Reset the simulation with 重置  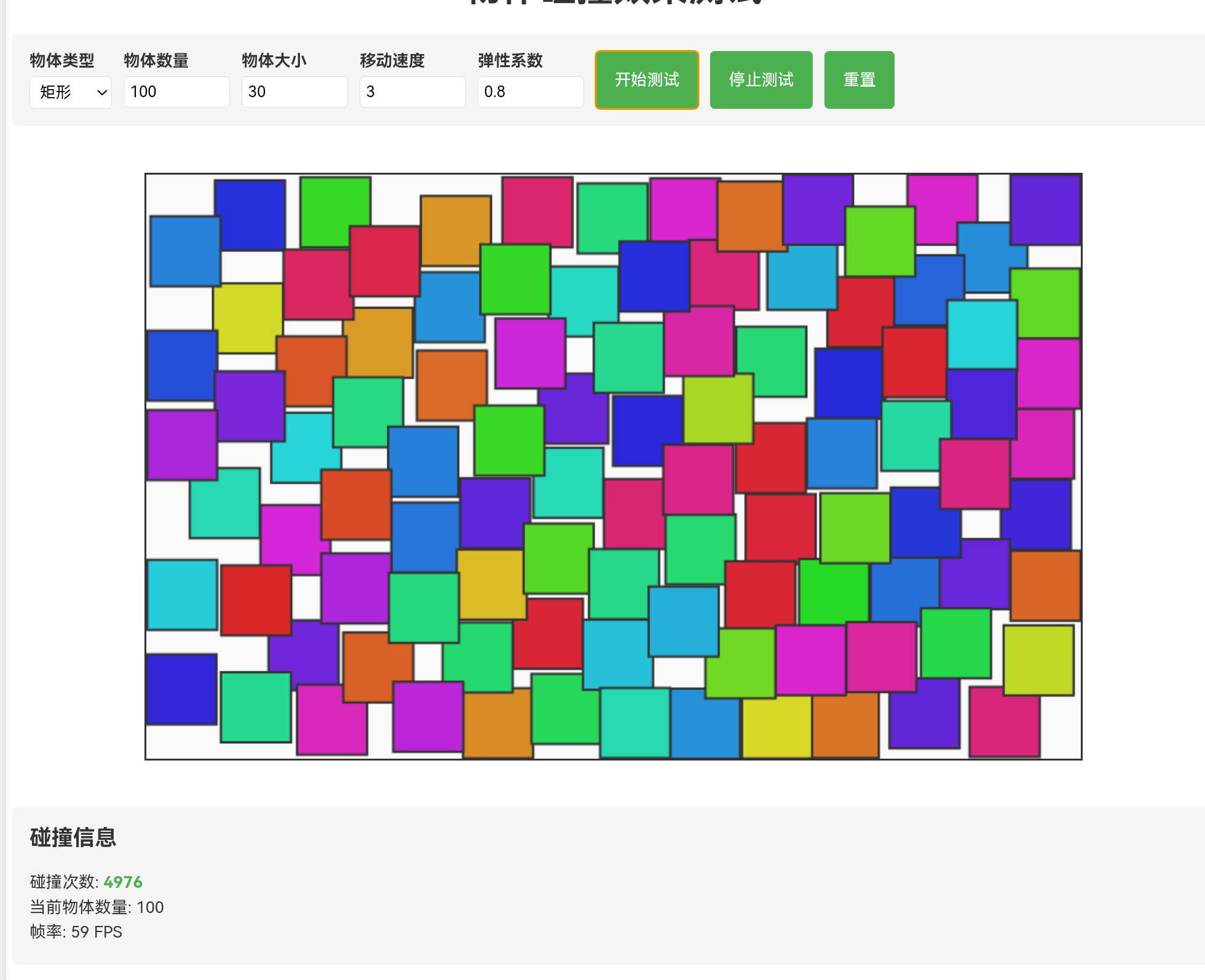858,79
